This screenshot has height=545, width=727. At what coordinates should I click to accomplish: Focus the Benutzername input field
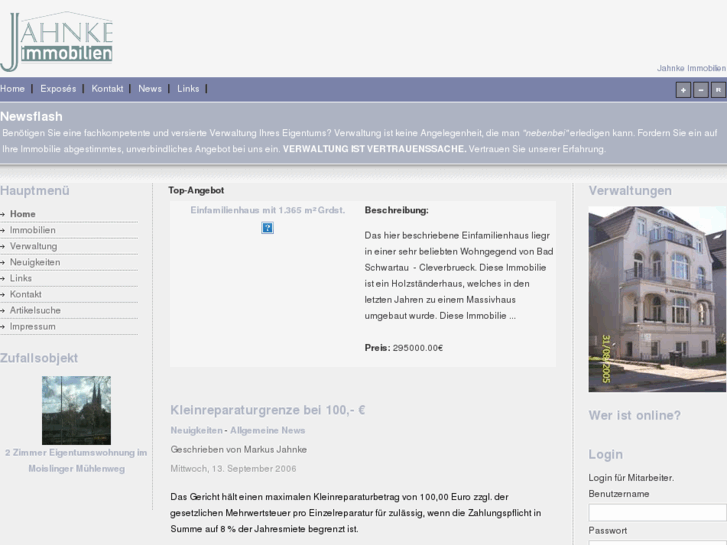657,513
